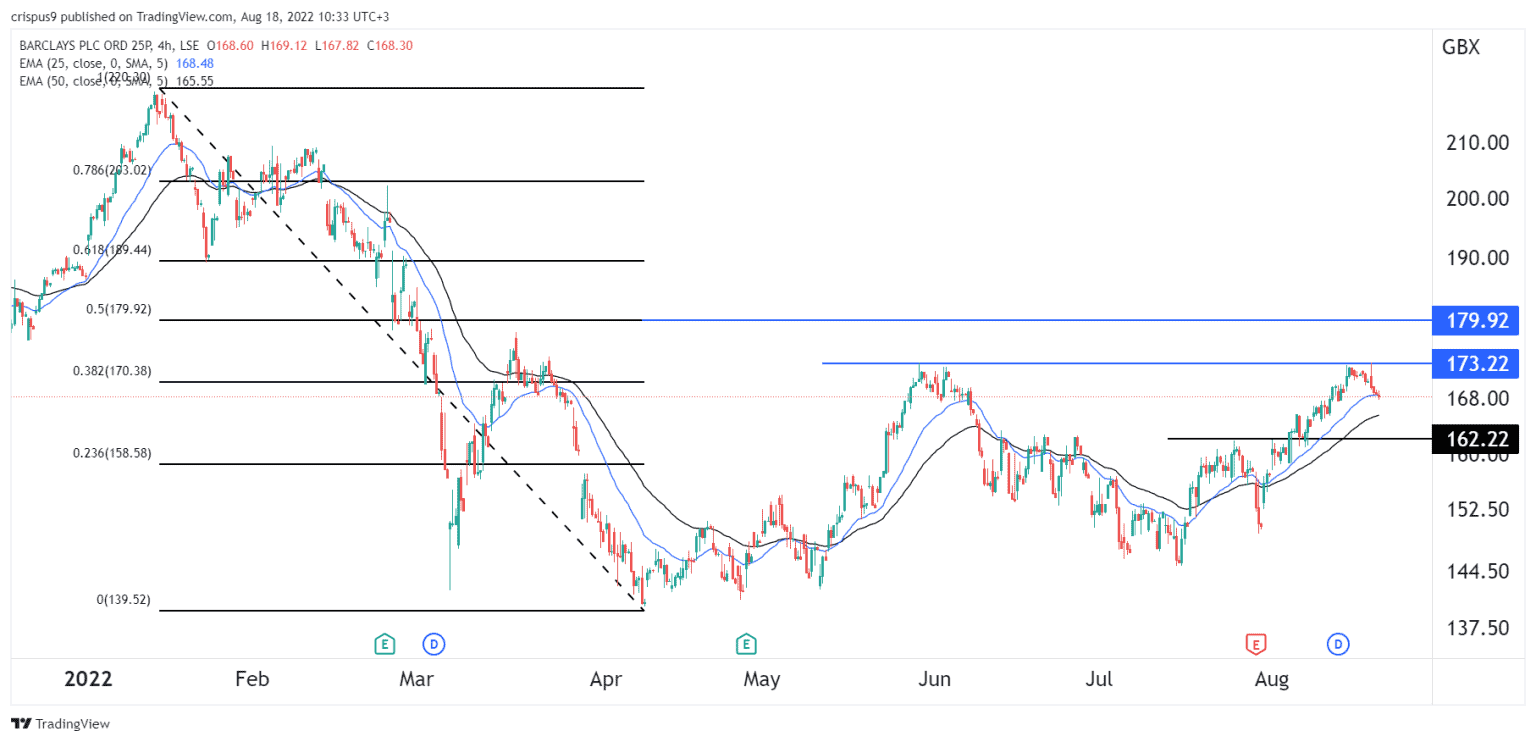Viewport: 1536px width, 742px height.
Task: Select the green earnings icon below March
Action: [x=385, y=645]
